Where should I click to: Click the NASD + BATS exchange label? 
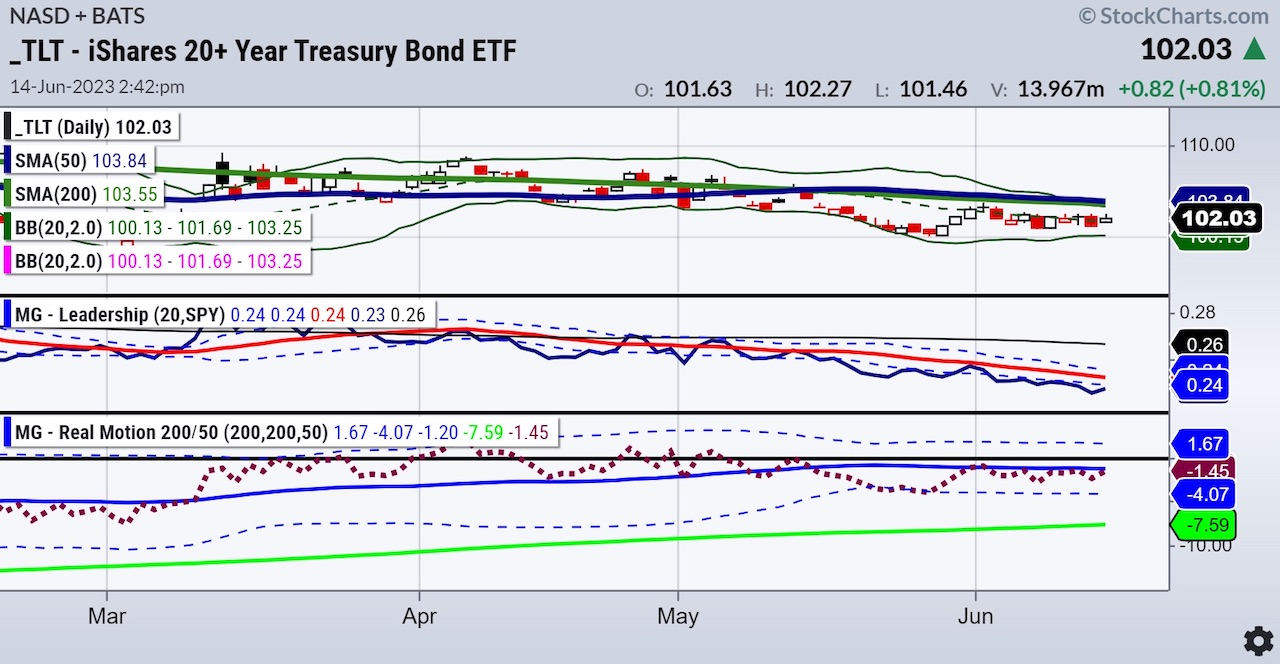click(77, 15)
